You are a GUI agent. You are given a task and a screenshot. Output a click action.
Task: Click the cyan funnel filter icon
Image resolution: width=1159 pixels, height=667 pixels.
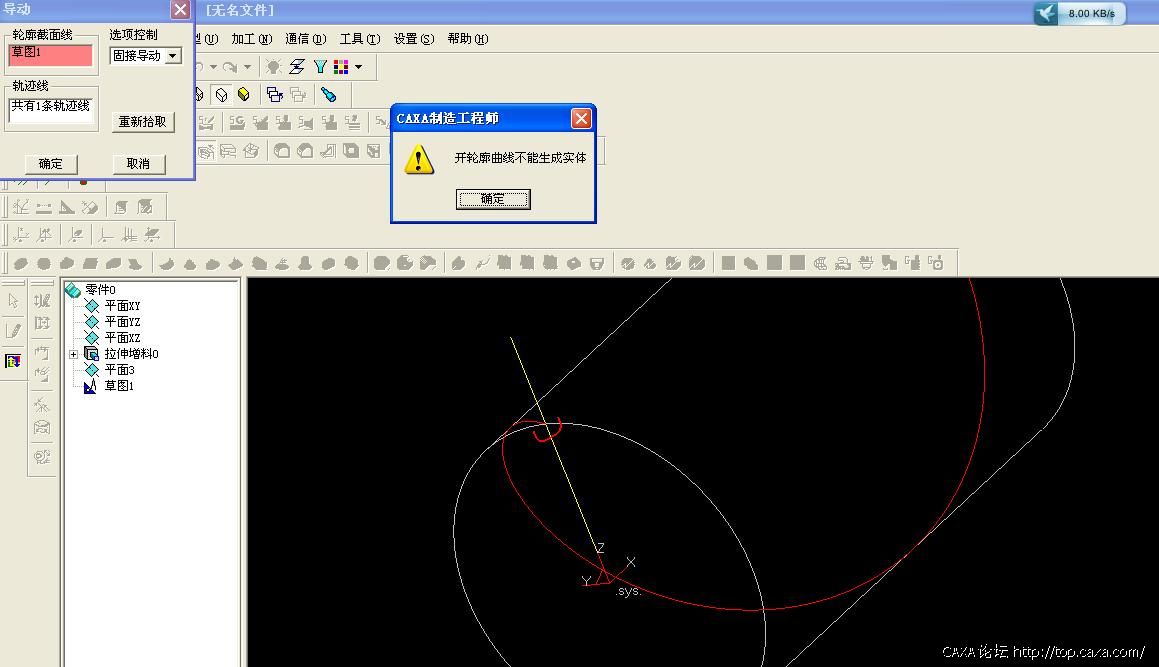coord(320,67)
